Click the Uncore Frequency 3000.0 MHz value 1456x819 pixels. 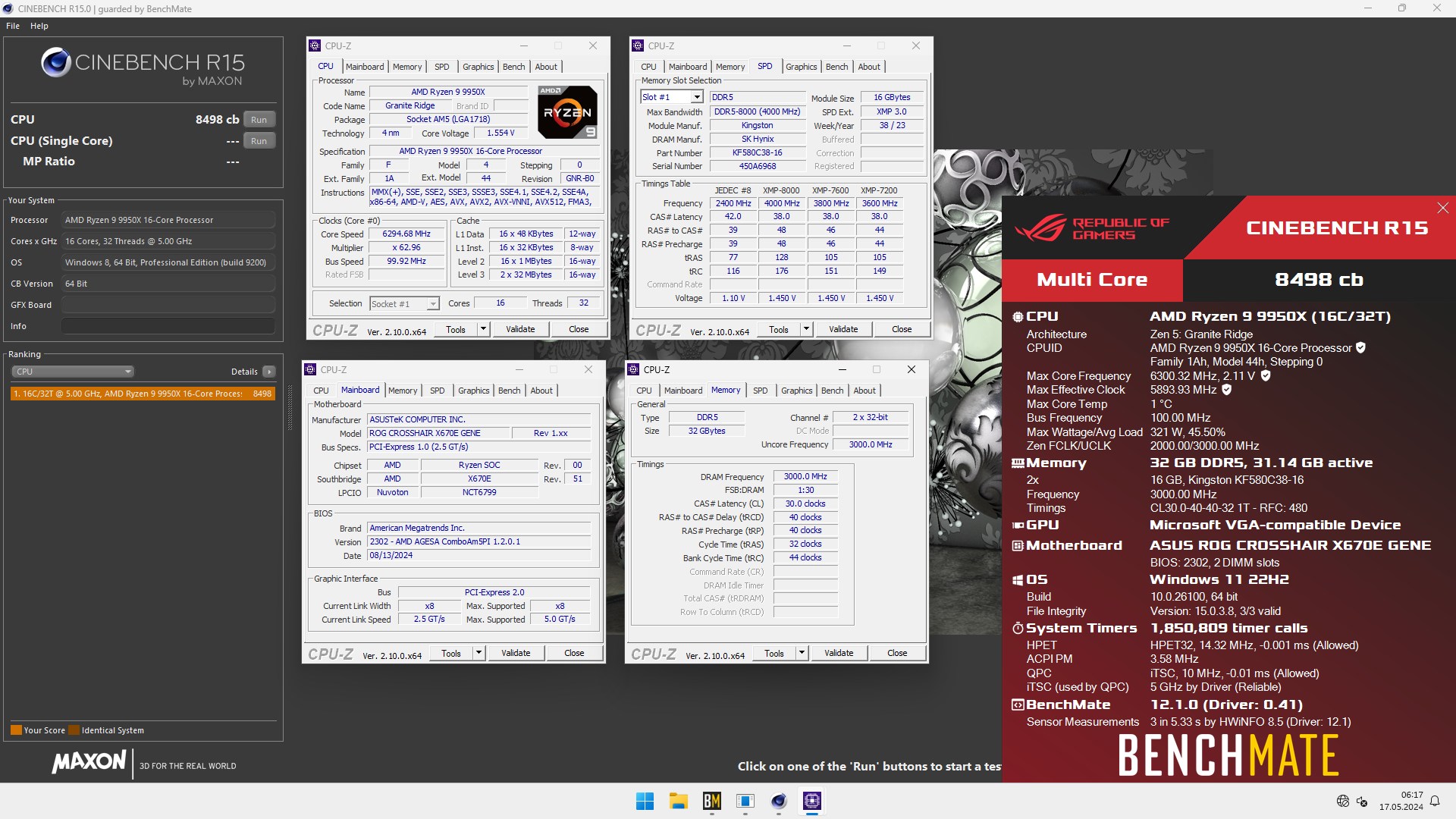870,444
